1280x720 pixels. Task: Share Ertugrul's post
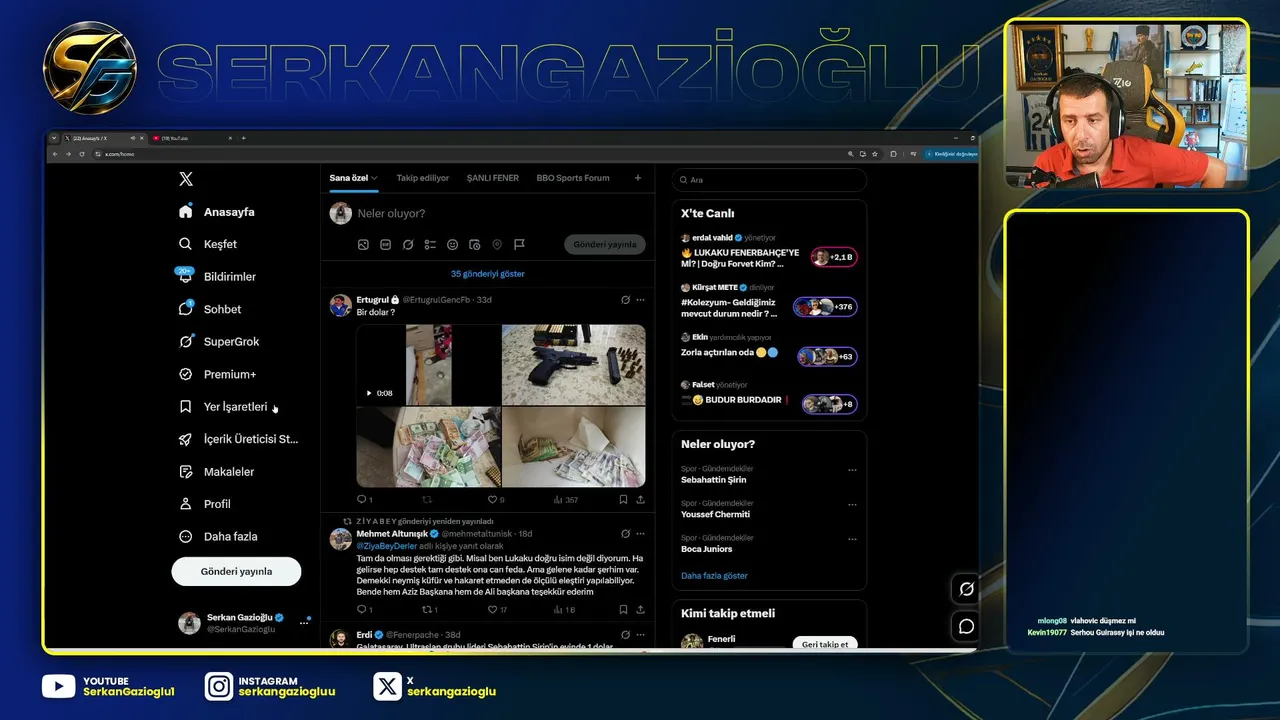tap(640, 499)
